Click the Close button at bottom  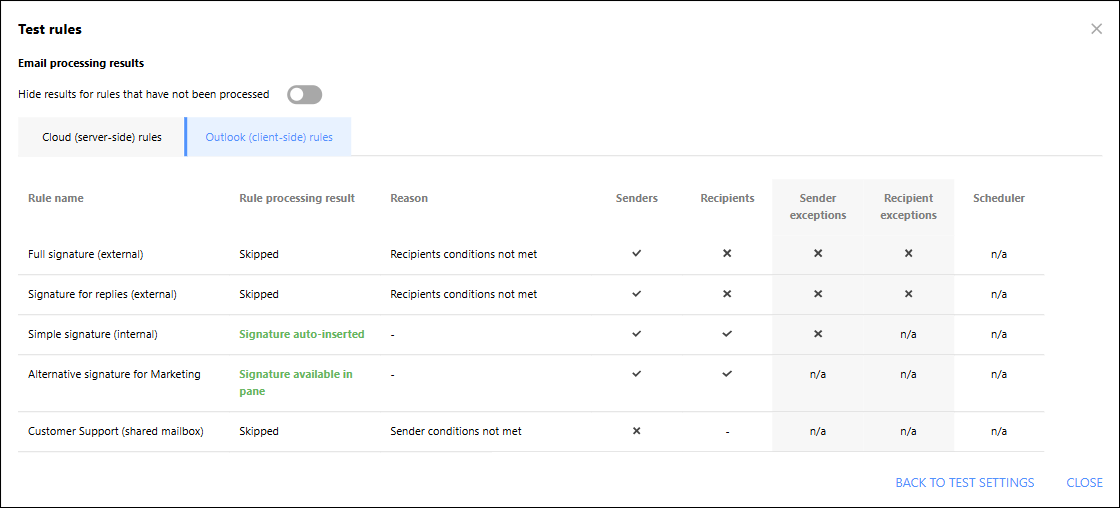point(1084,482)
